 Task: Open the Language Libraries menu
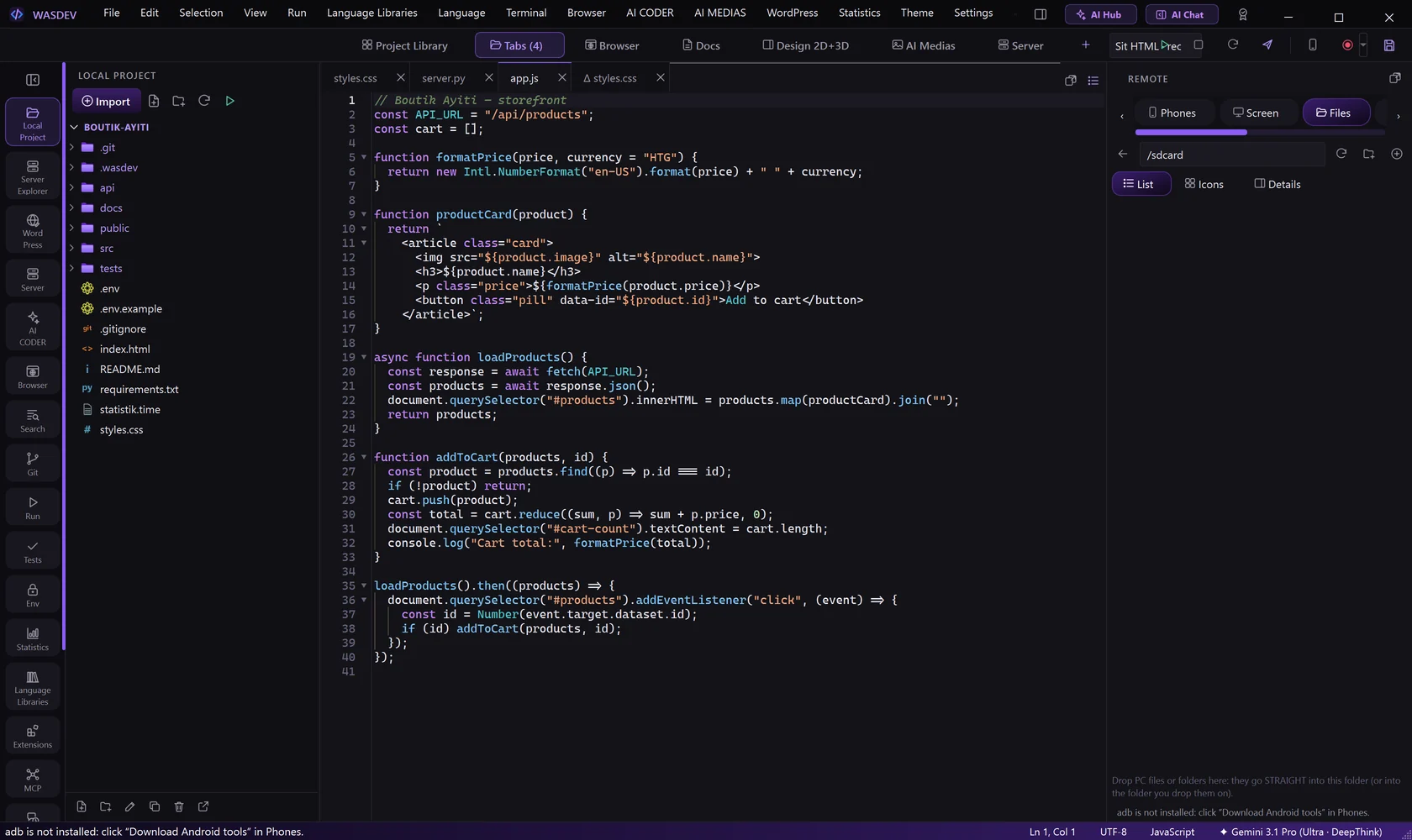click(371, 13)
